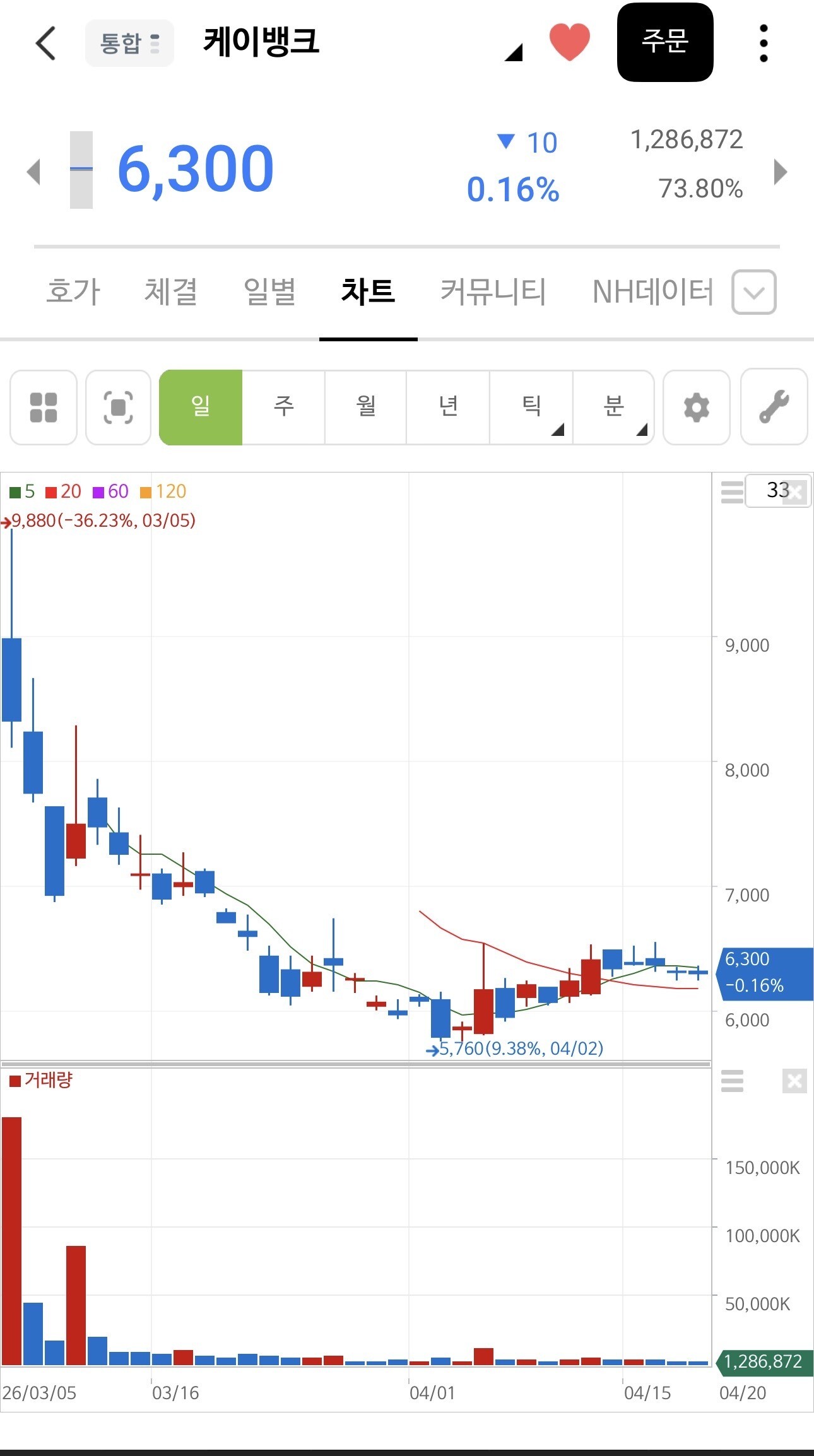Tap the 73.80% value under volume
Viewport: 814px width, 1456px height.
click(x=700, y=189)
